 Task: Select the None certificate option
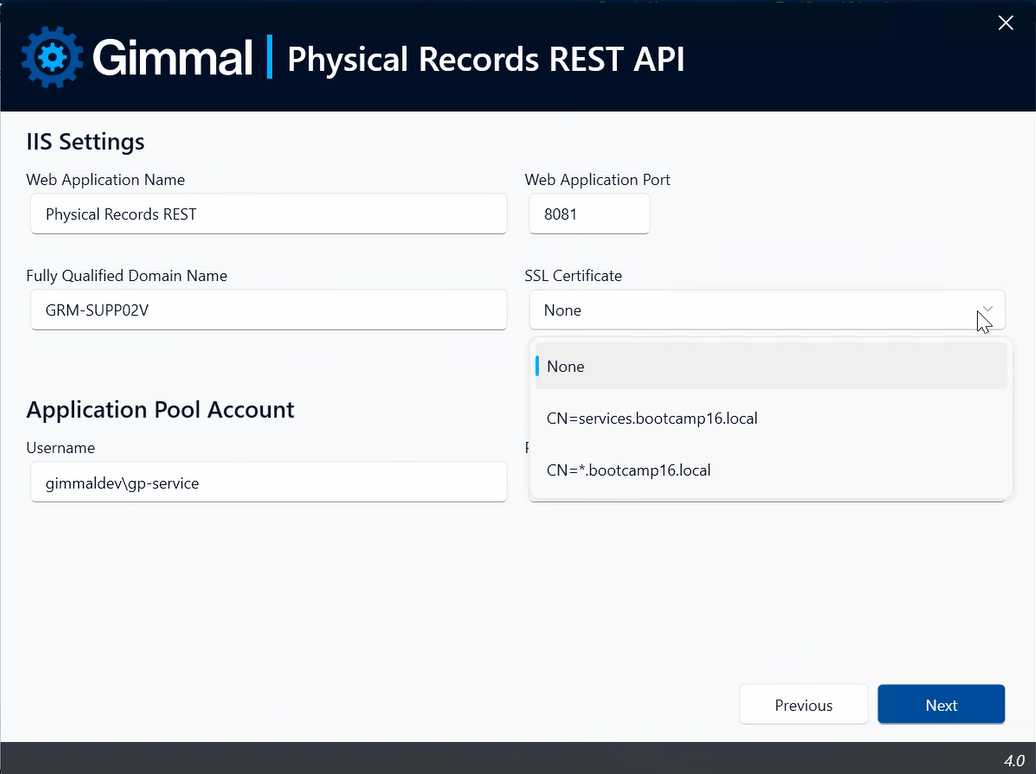(771, 366)
